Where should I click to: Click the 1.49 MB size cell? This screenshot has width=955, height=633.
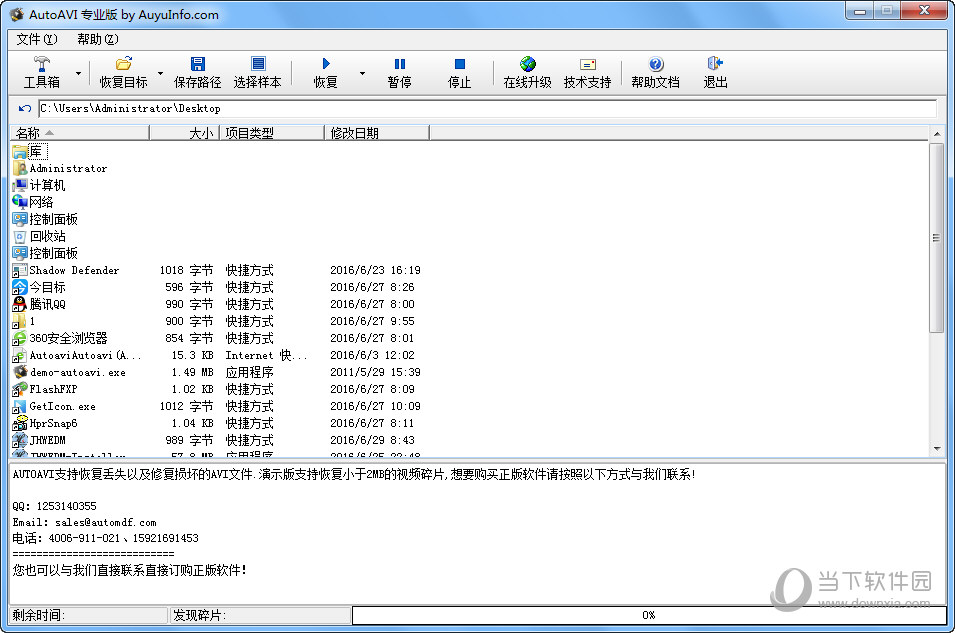pos(192,372)
